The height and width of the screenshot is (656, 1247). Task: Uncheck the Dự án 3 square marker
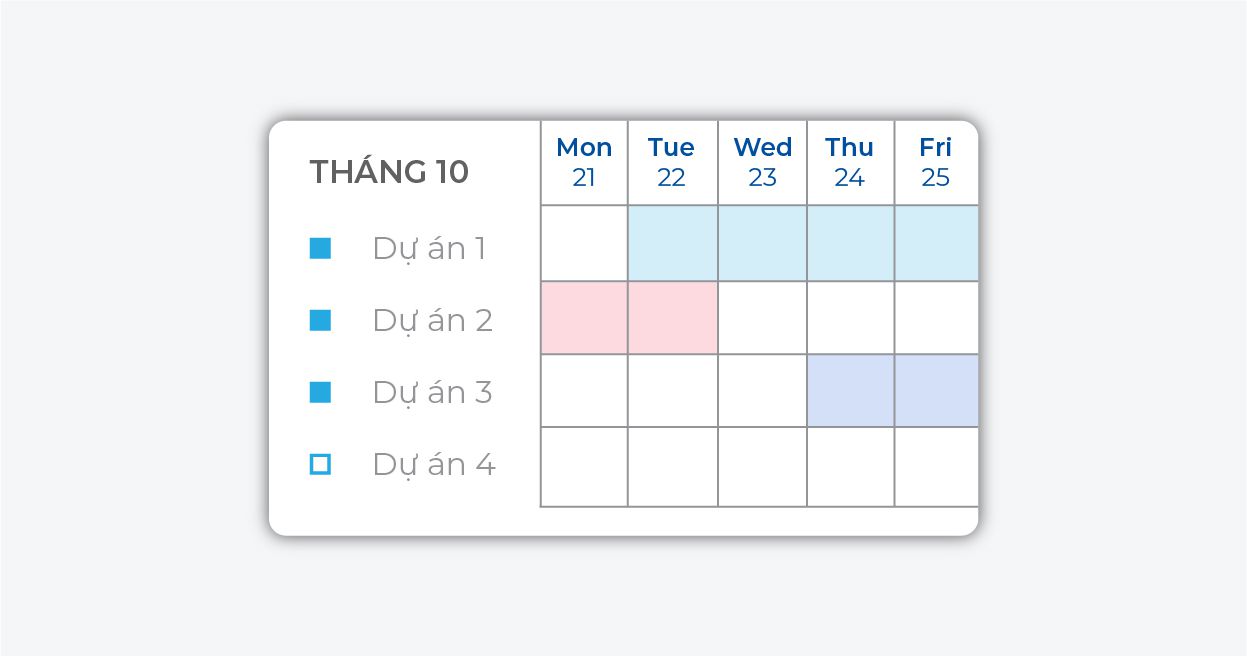coord(320,392)
